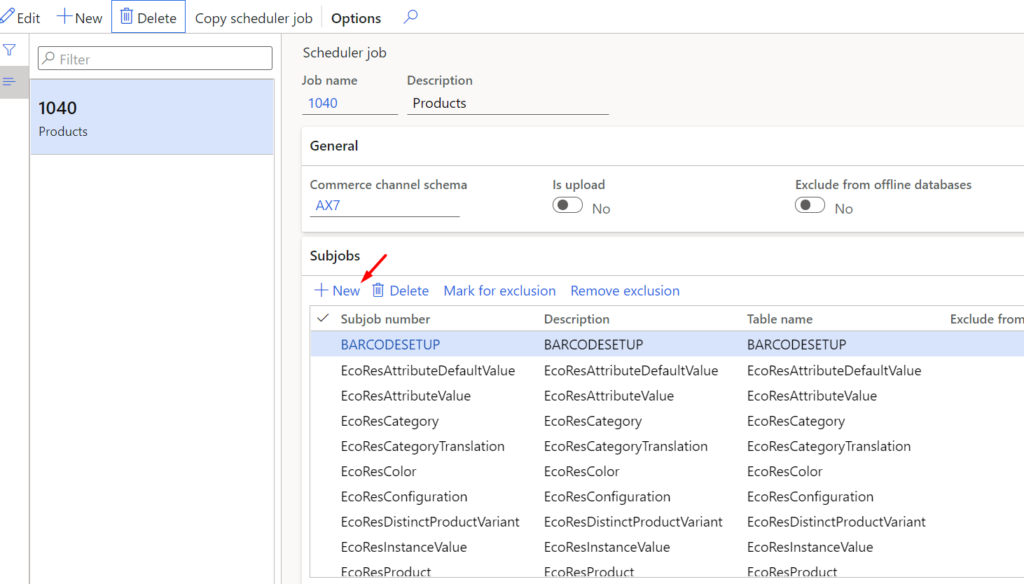The image size is (1024, 584).
Task: Sort by Table name column header
Action: 780,319
